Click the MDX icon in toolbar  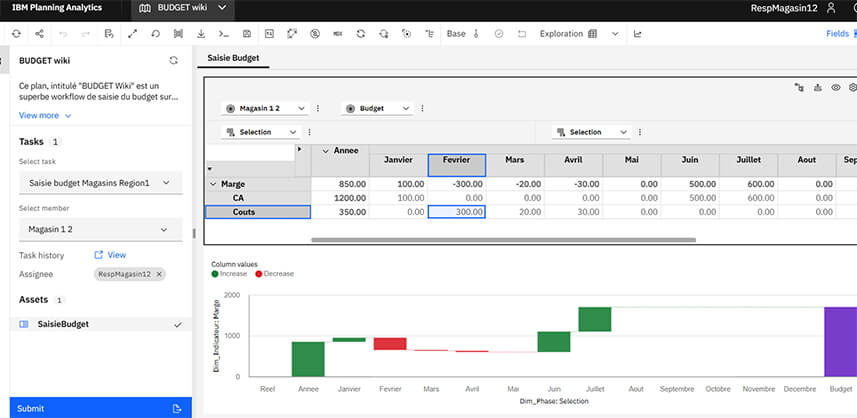coord(338,34)
